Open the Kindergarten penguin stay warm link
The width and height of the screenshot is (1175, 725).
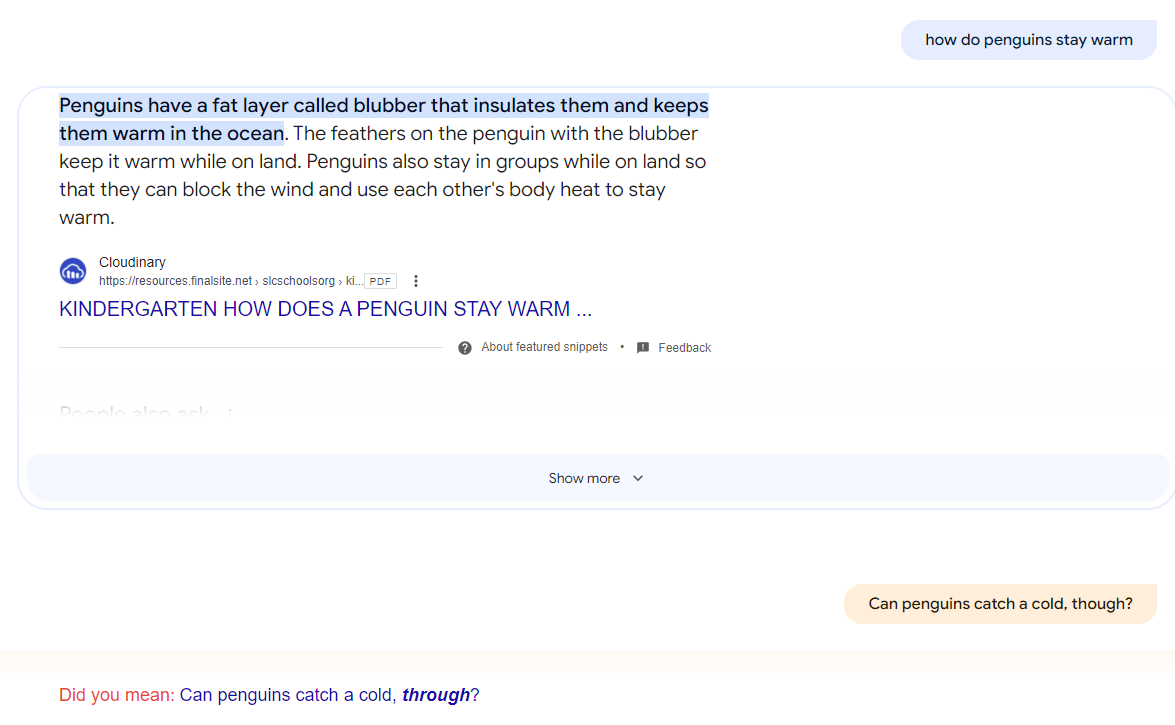coord(325,309)
